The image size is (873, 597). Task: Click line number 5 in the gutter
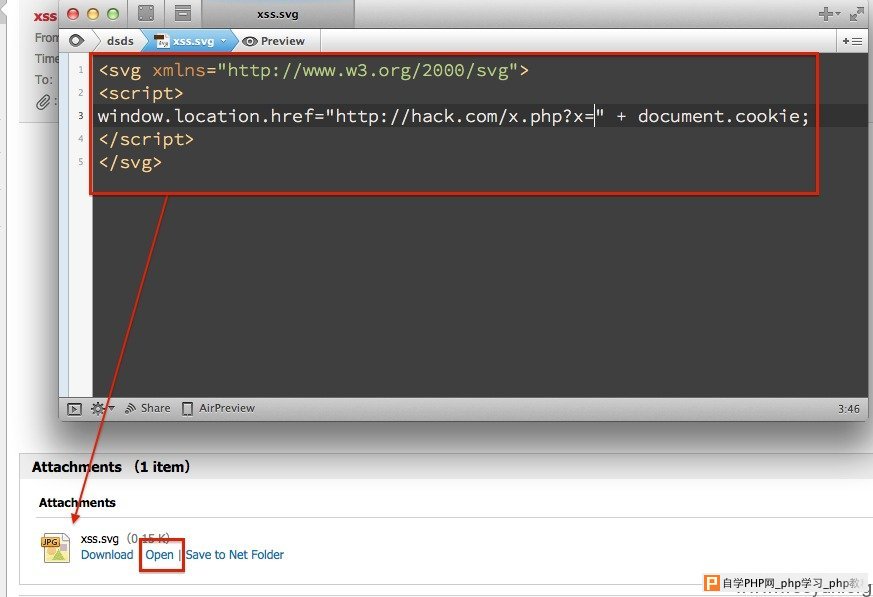click(x=81, y=162)
